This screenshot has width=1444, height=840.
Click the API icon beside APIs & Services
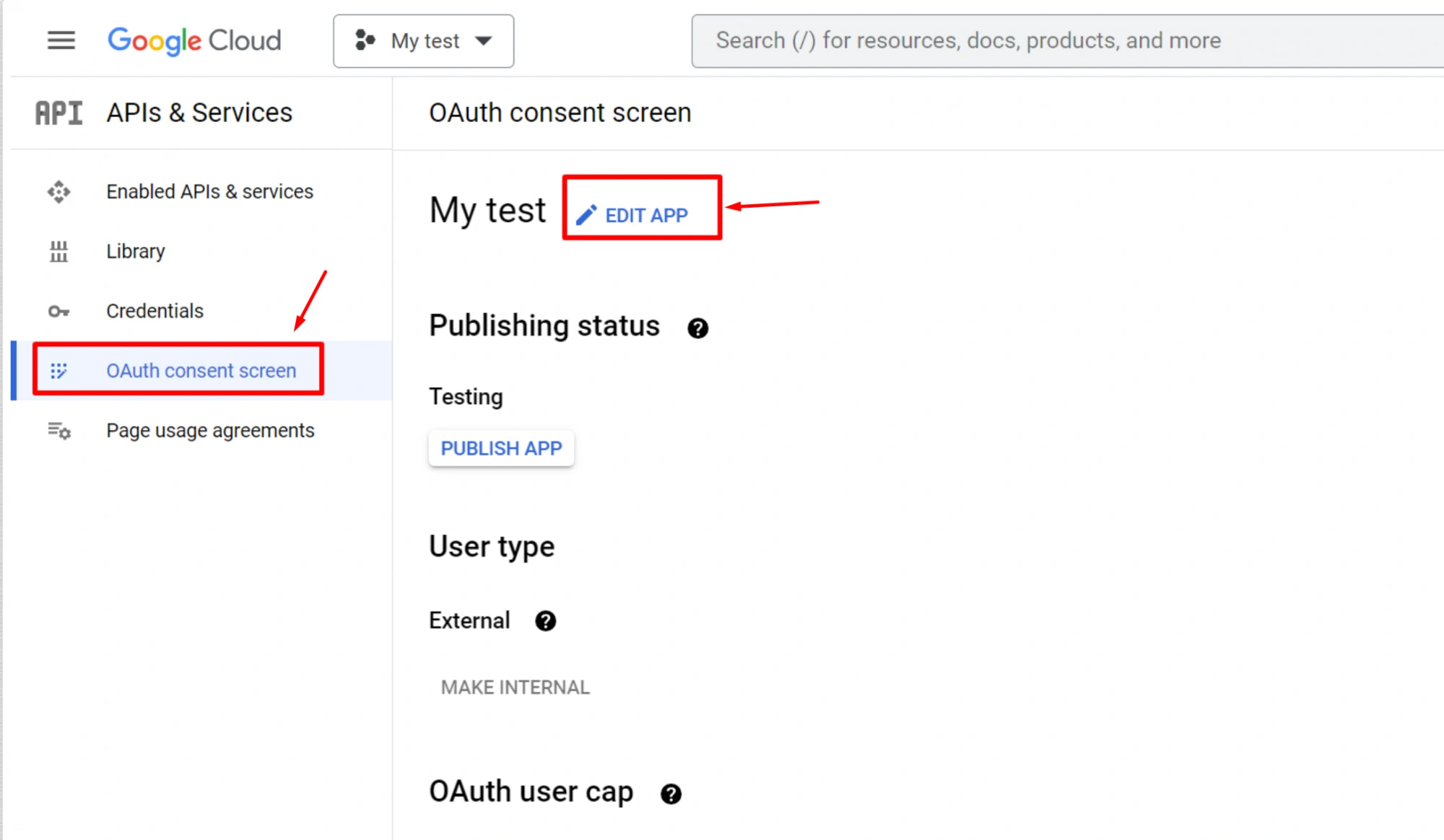click(x=58, y=113)
